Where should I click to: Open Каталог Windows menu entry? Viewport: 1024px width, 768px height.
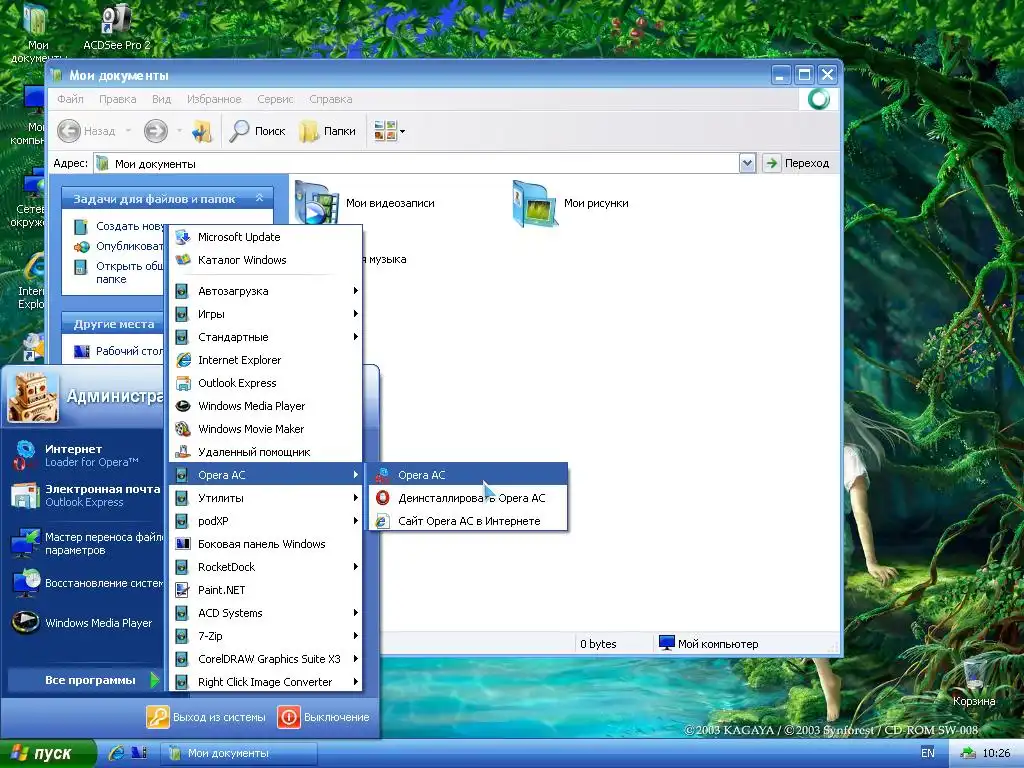click(x=265, y=260)
